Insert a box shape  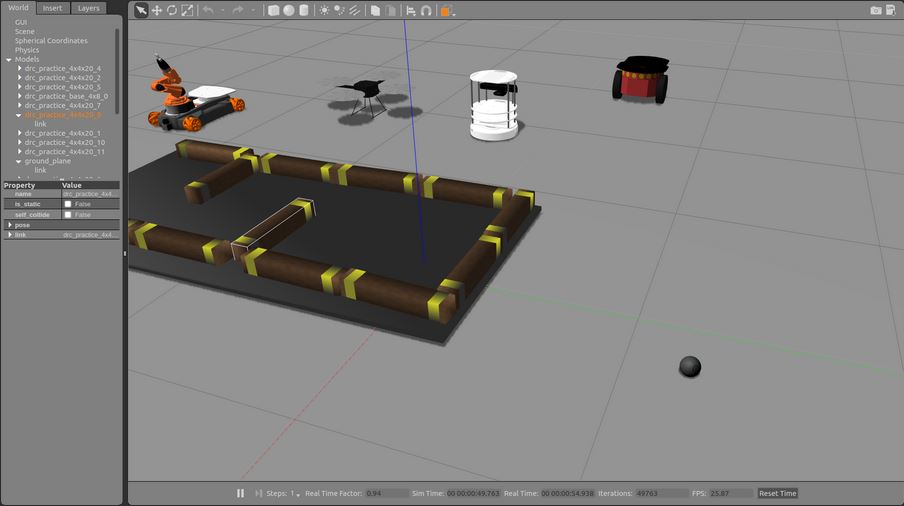274,10
